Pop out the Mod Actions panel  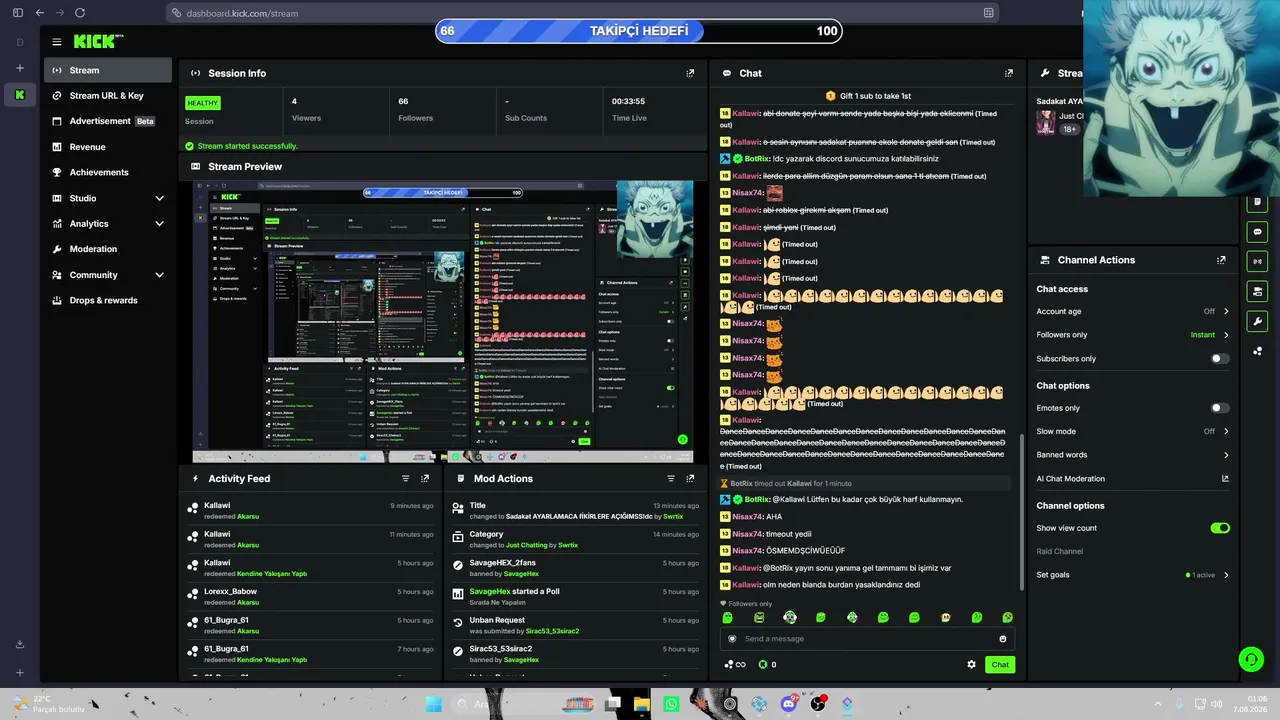click(x=690, y=479)
